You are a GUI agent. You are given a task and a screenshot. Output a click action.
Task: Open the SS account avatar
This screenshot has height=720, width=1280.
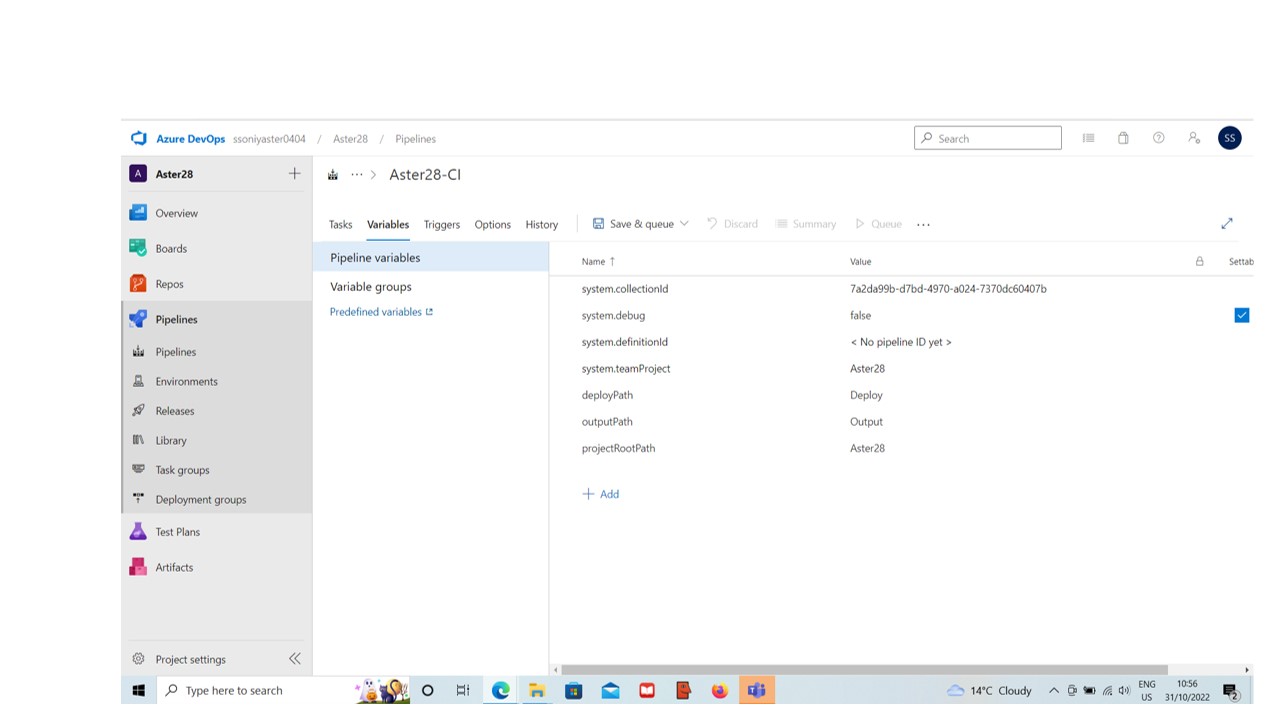pyautogui.click(x=1230, y=138)
